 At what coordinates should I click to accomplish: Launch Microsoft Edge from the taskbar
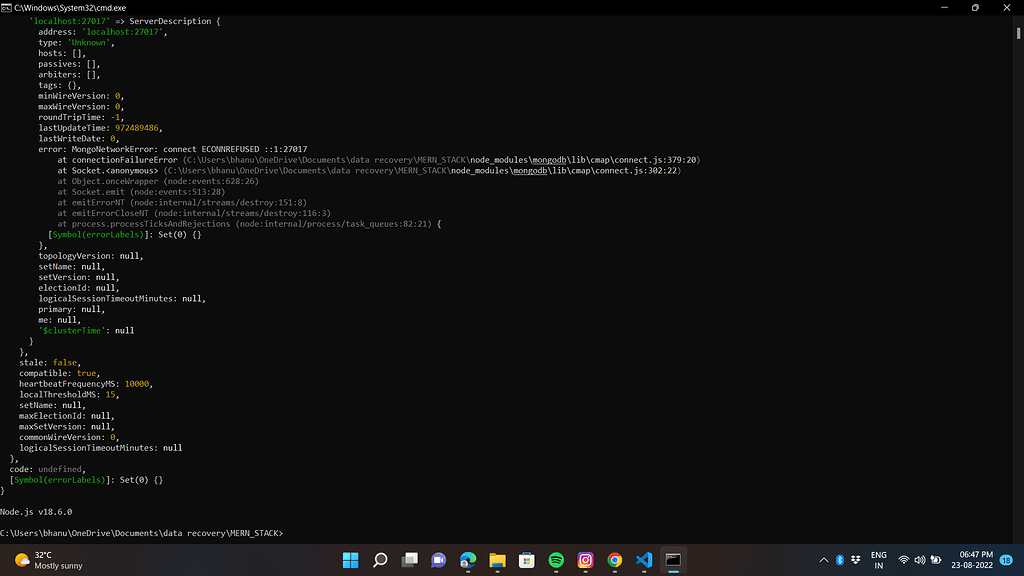468,560
